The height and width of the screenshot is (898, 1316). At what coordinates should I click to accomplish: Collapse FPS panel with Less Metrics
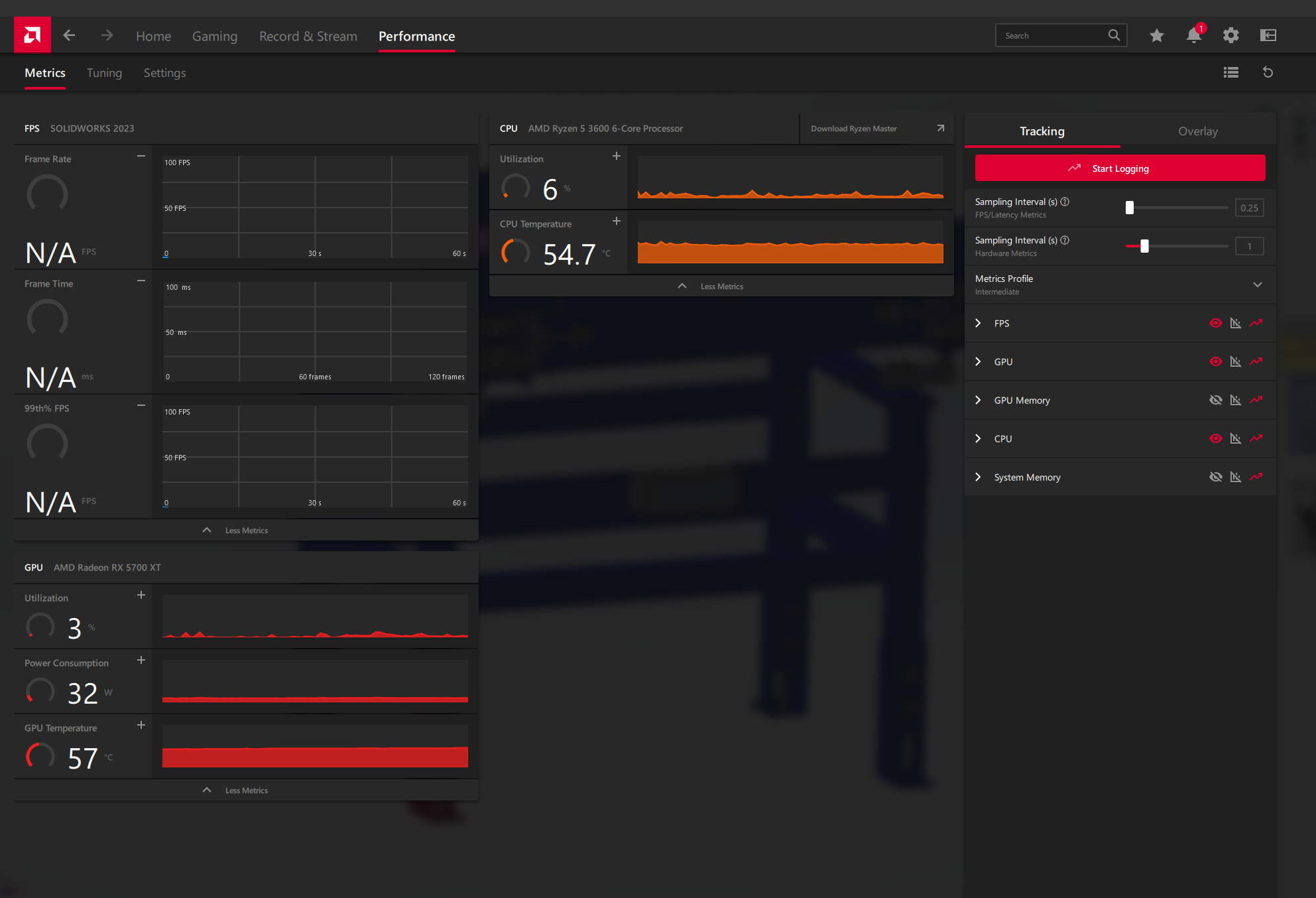point(246,530)
